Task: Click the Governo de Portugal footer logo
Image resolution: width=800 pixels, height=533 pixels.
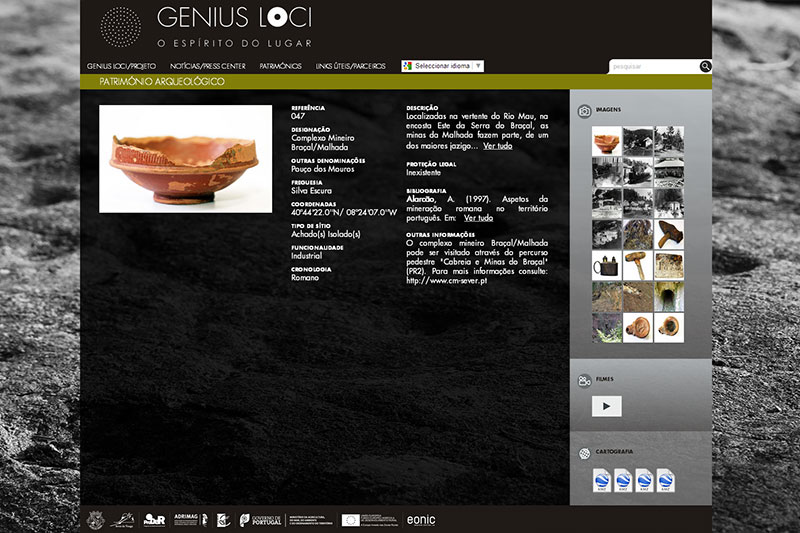Action: [x=262, y=520]
